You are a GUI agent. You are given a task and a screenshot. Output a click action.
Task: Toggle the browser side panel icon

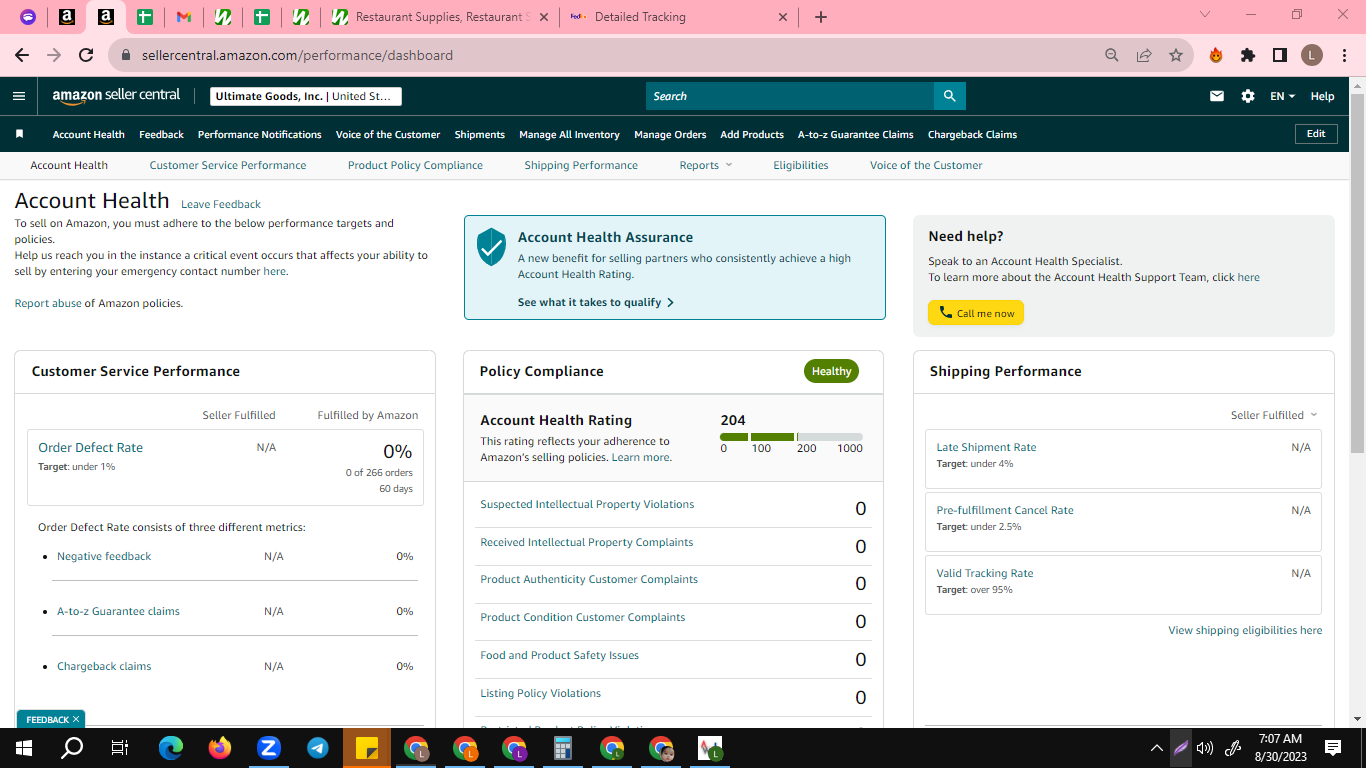[x=1280, y=55]
